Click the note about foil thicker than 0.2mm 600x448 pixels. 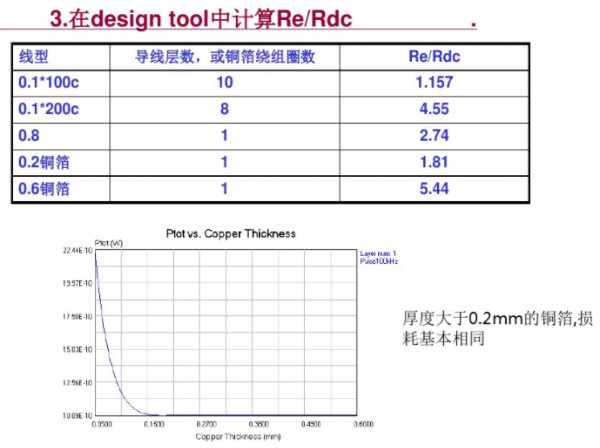pos(488,328)
